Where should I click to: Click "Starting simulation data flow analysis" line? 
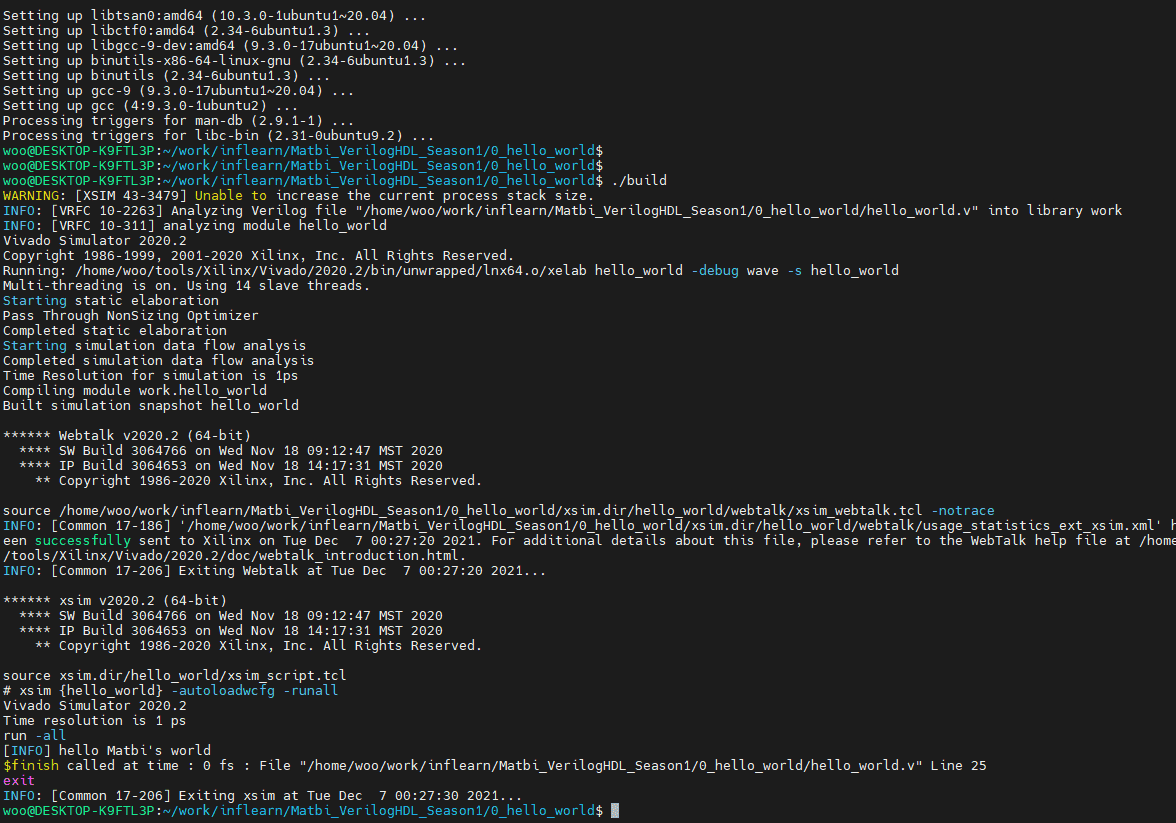[154, 345]
